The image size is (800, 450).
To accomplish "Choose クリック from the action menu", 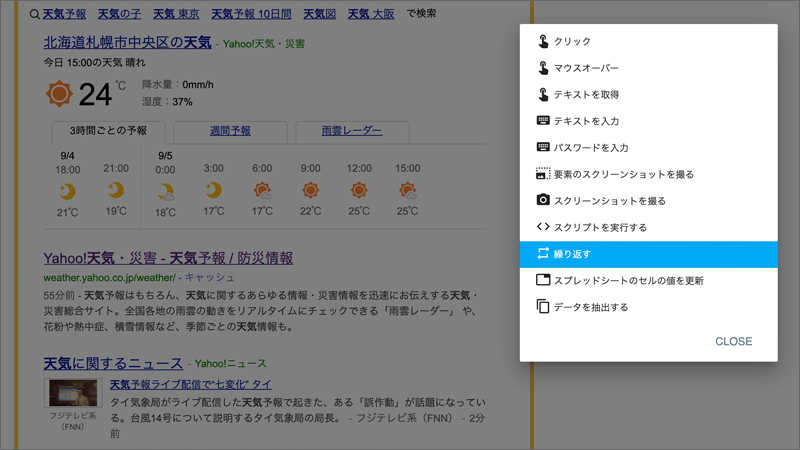I will (x=648, y=41).
